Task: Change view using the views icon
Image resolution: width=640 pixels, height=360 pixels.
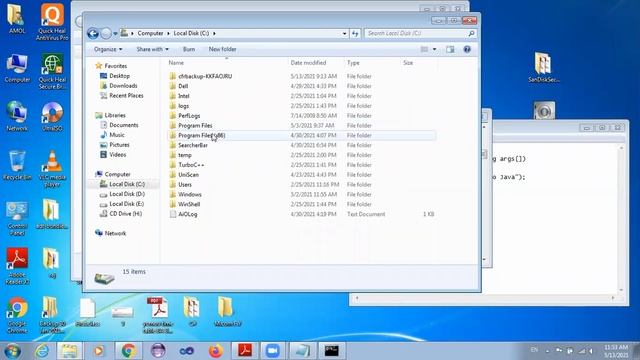Action: tap(424, 49)
